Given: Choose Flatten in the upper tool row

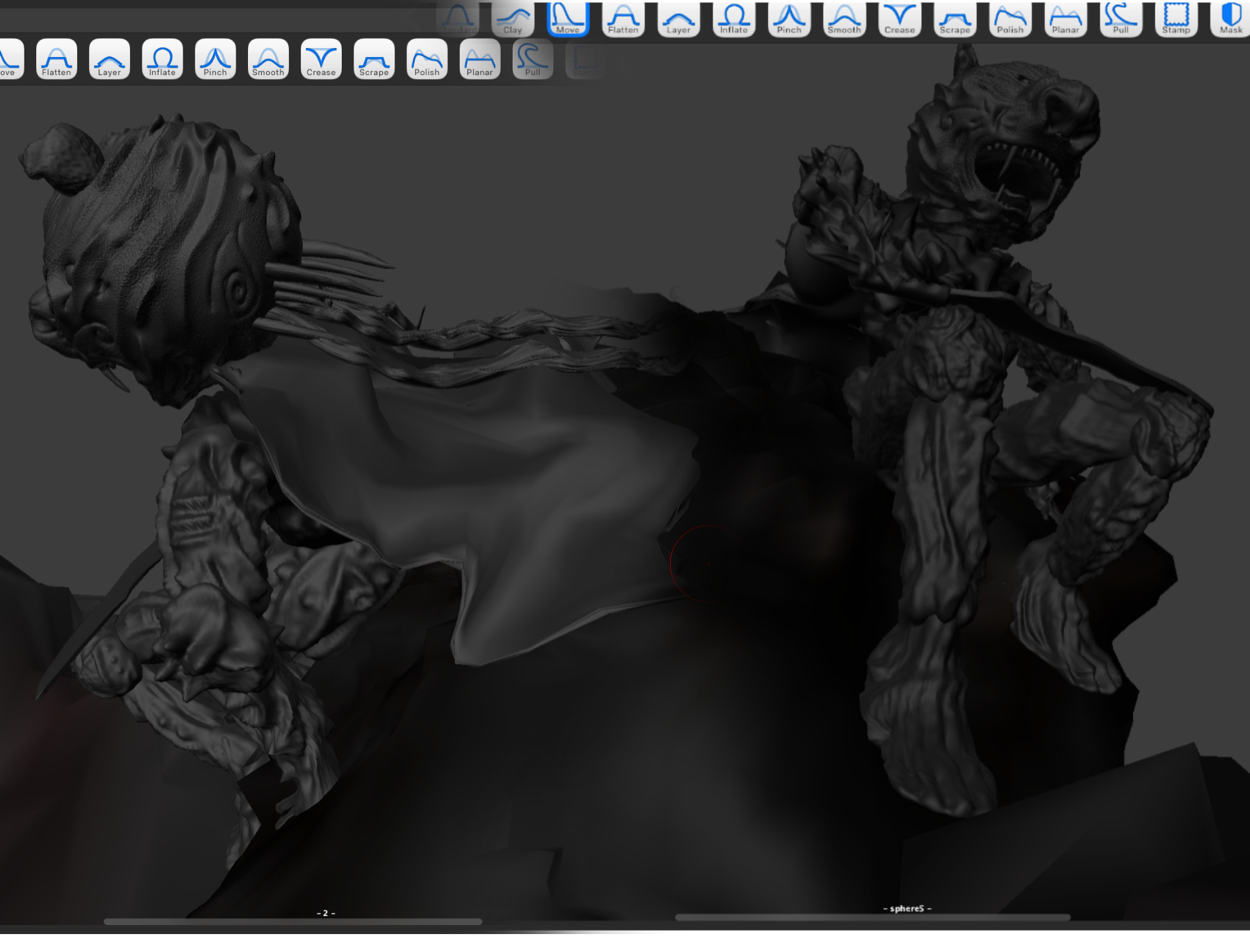Looking at the screenshot, I should pos(623,18).
